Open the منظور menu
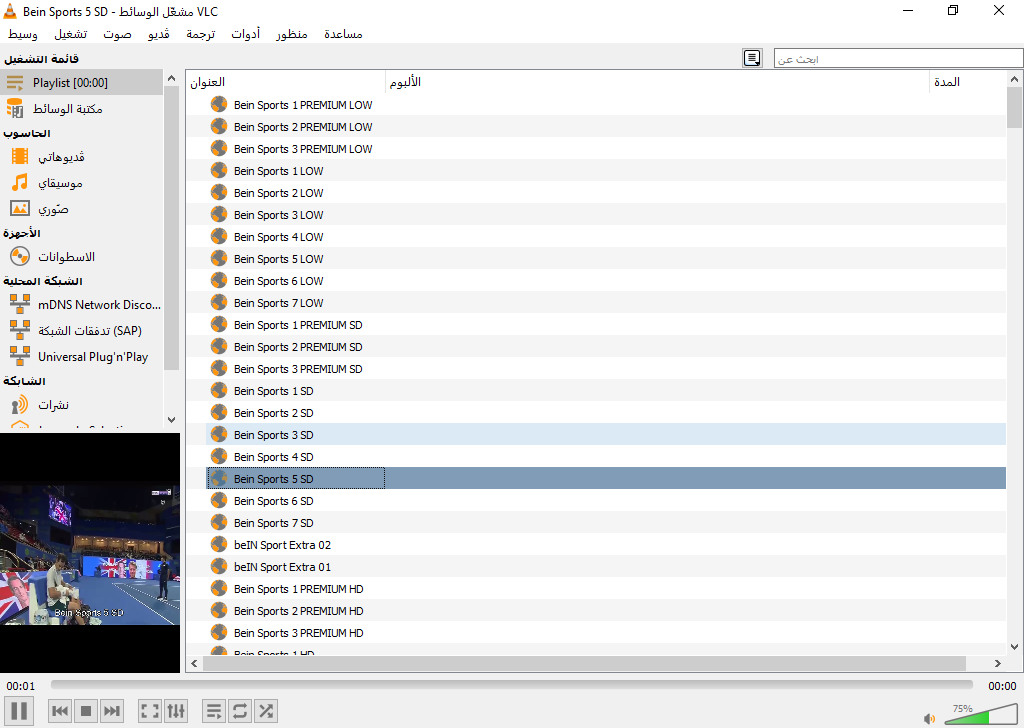The image size is (1024, 728). click(x=291, y=34)
